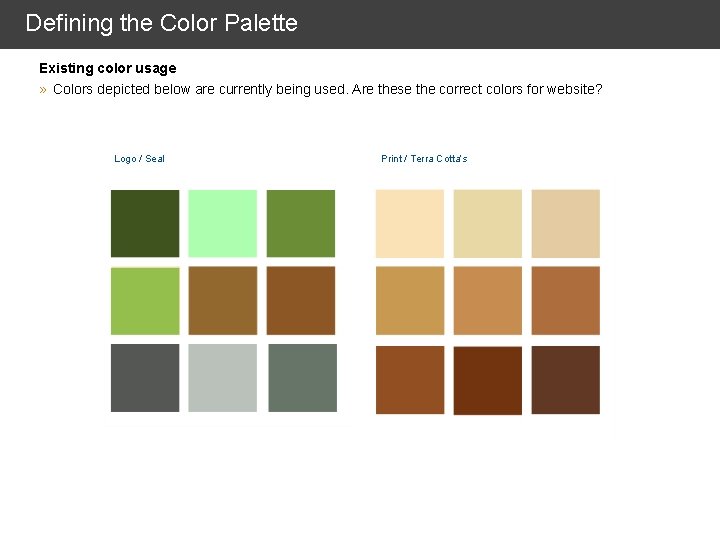Select the pale yellow-khaki Print swatch
Viewport: 720px width, 540px height.
[488, 223]
